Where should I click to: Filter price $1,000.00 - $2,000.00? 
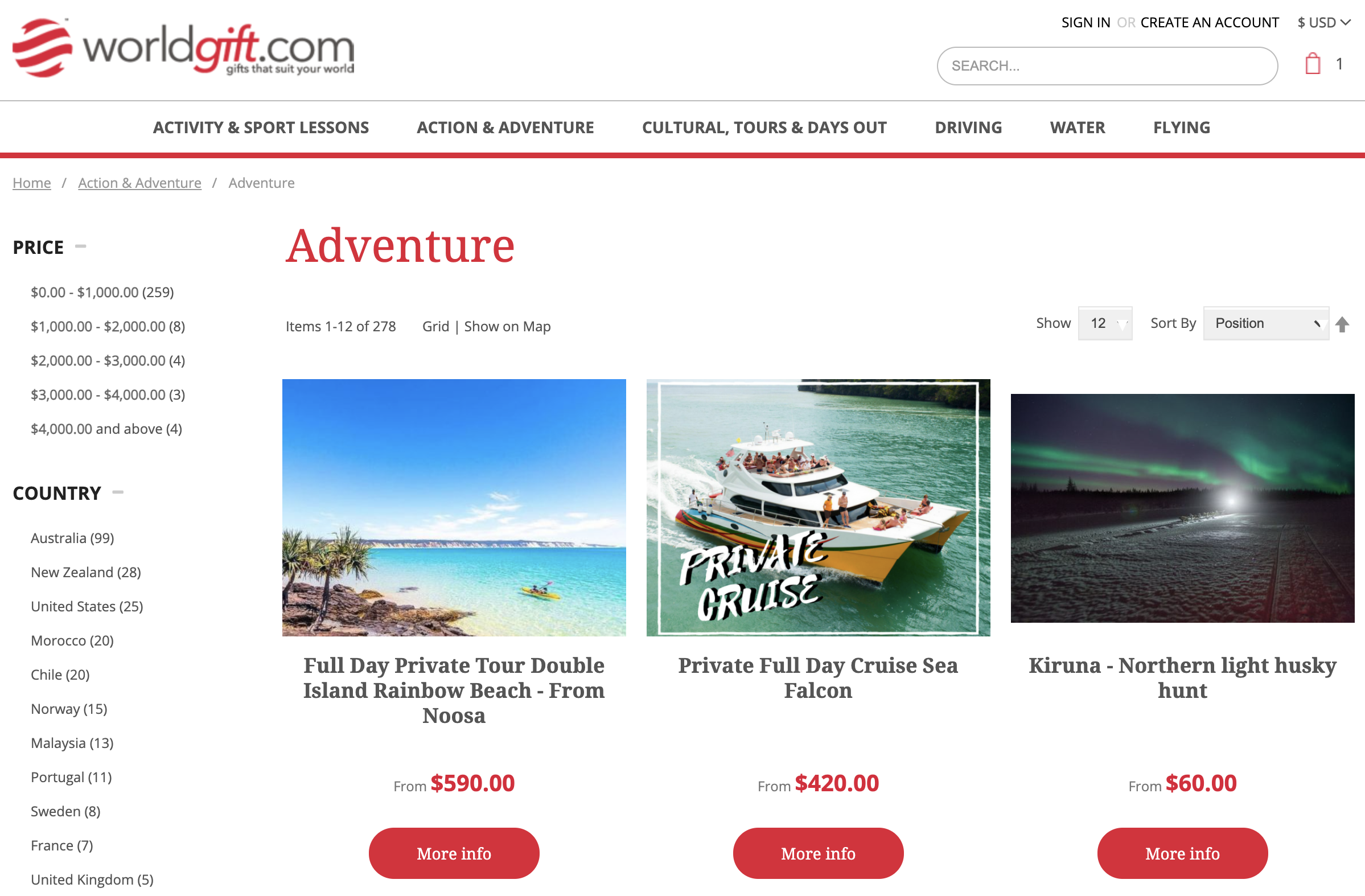108,326
